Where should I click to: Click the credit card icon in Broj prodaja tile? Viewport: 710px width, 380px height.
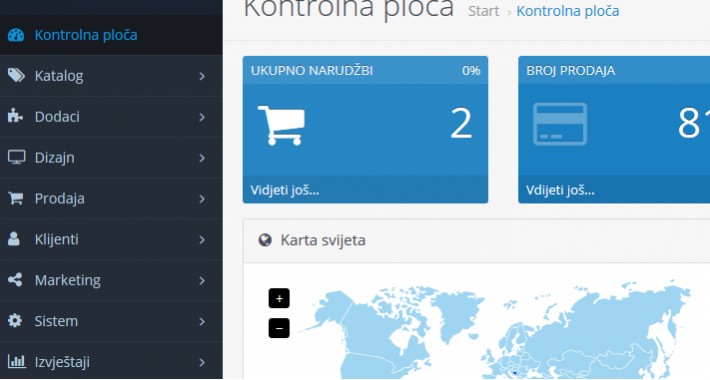point(560,124)
